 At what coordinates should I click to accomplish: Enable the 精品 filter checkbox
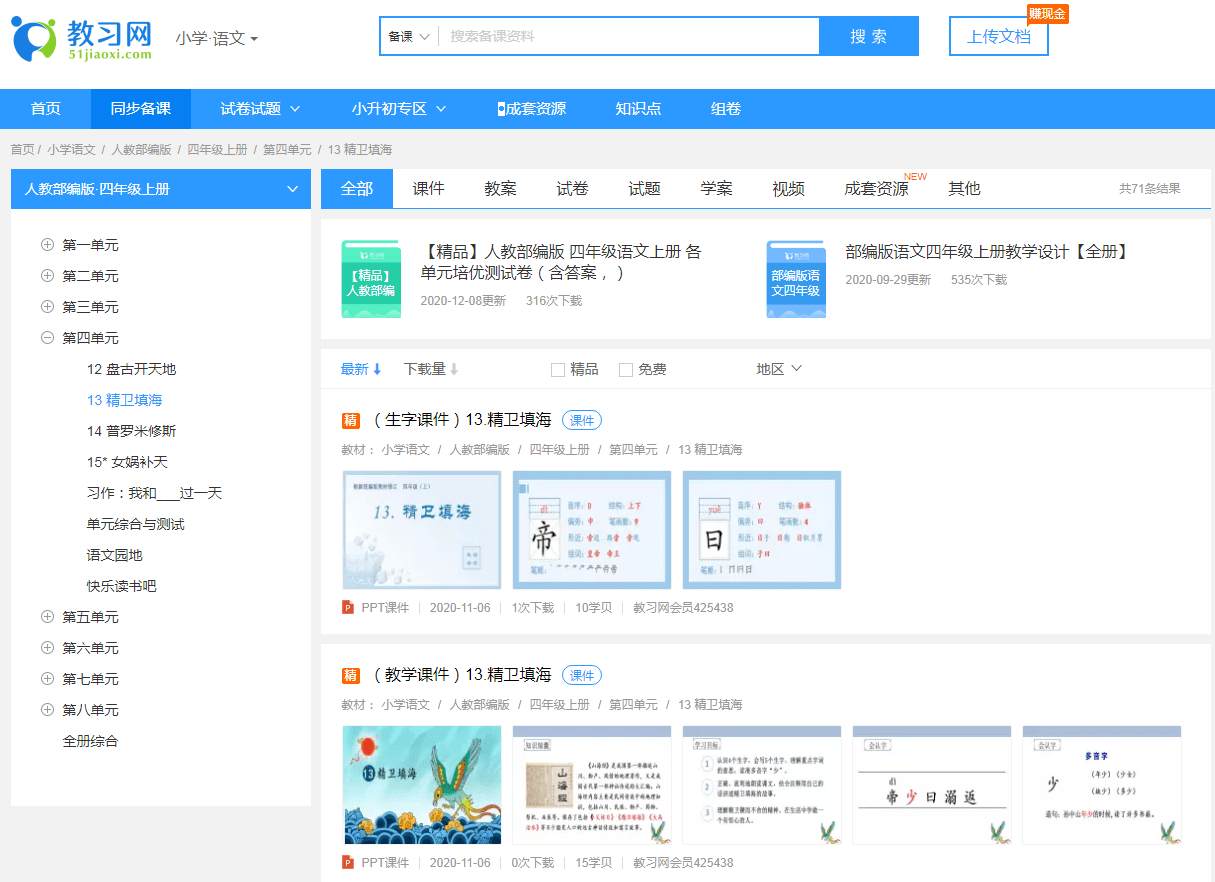click(x=557, y=369)
